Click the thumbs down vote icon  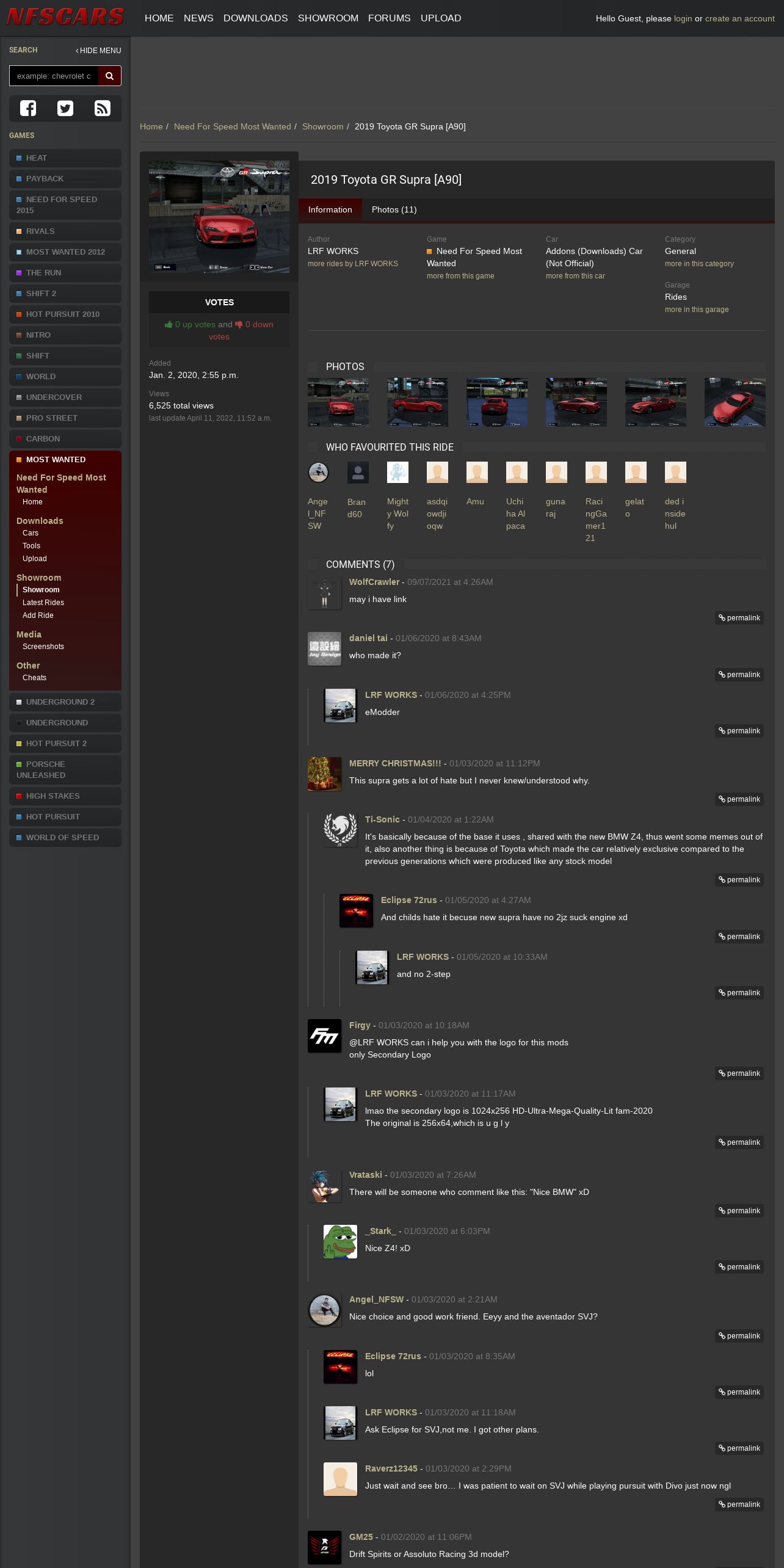coord(239,324)
